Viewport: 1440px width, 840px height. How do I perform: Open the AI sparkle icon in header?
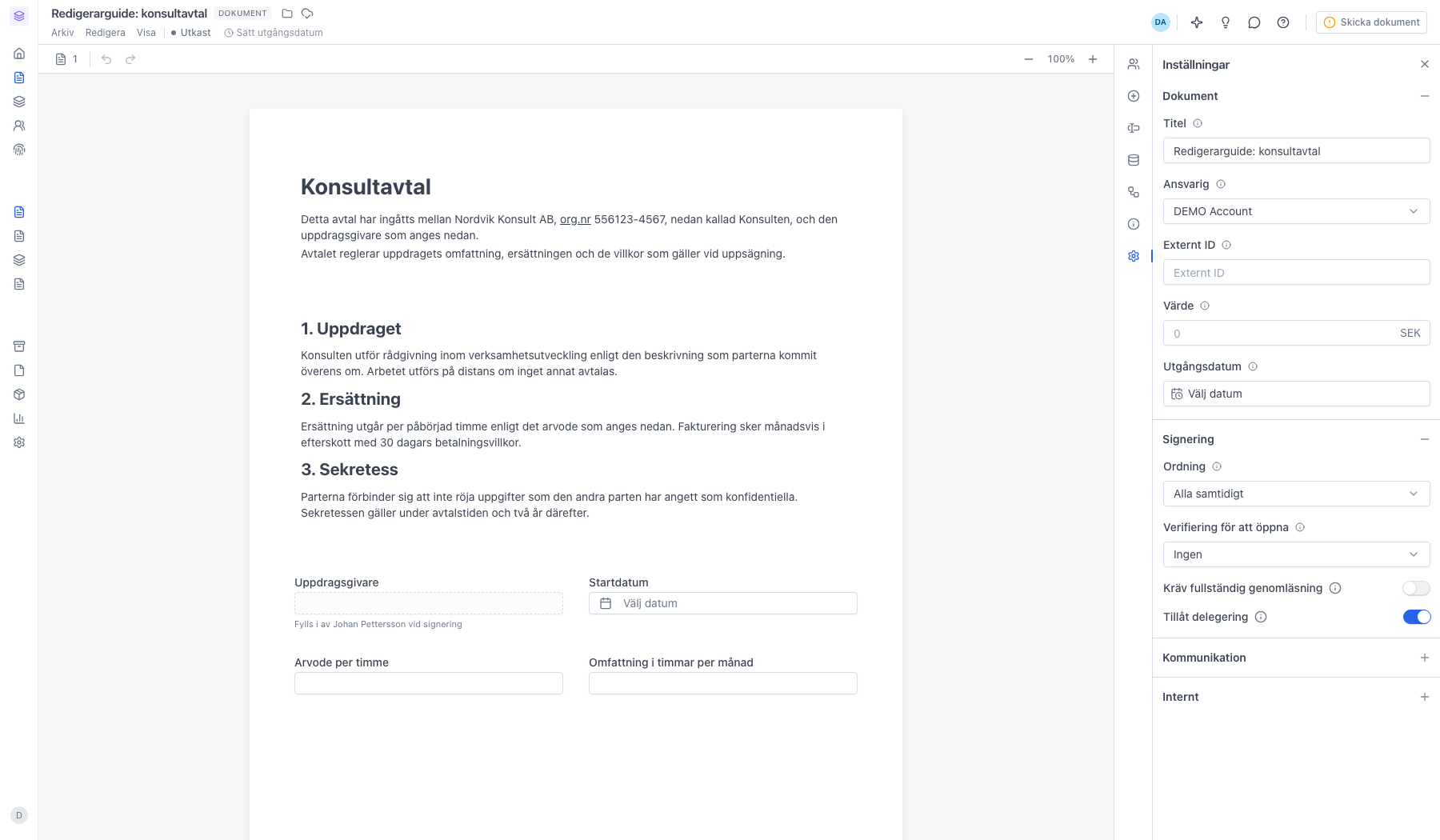click(1197, 22)
